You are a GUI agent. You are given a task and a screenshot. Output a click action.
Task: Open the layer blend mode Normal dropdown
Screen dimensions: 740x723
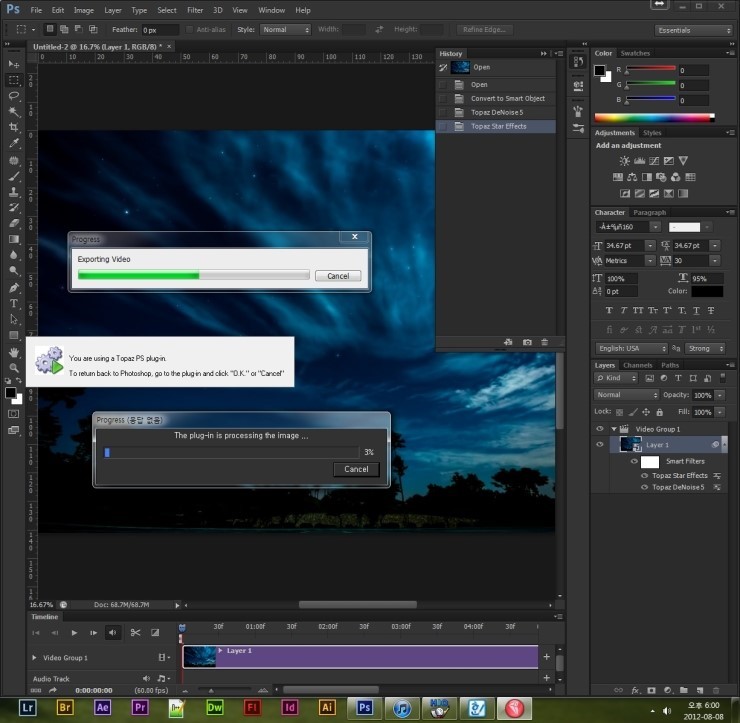coord(626,395)
